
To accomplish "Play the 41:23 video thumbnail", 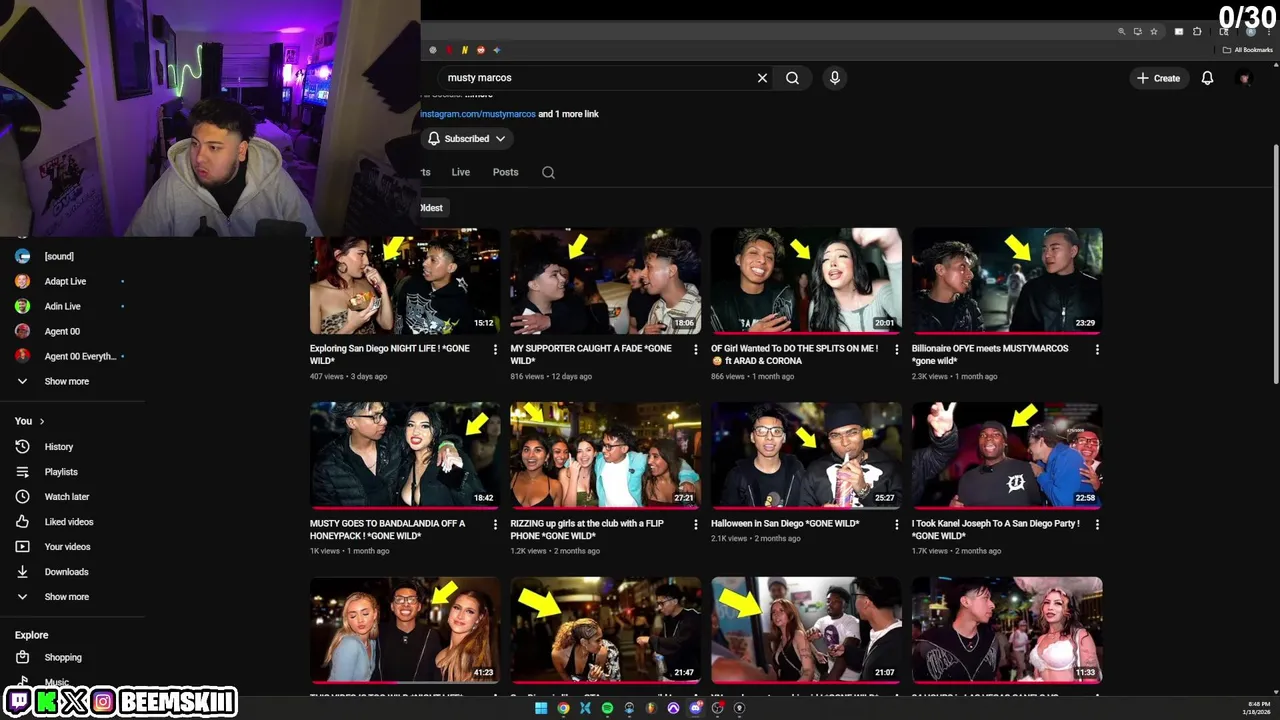I will click(405, 630).
